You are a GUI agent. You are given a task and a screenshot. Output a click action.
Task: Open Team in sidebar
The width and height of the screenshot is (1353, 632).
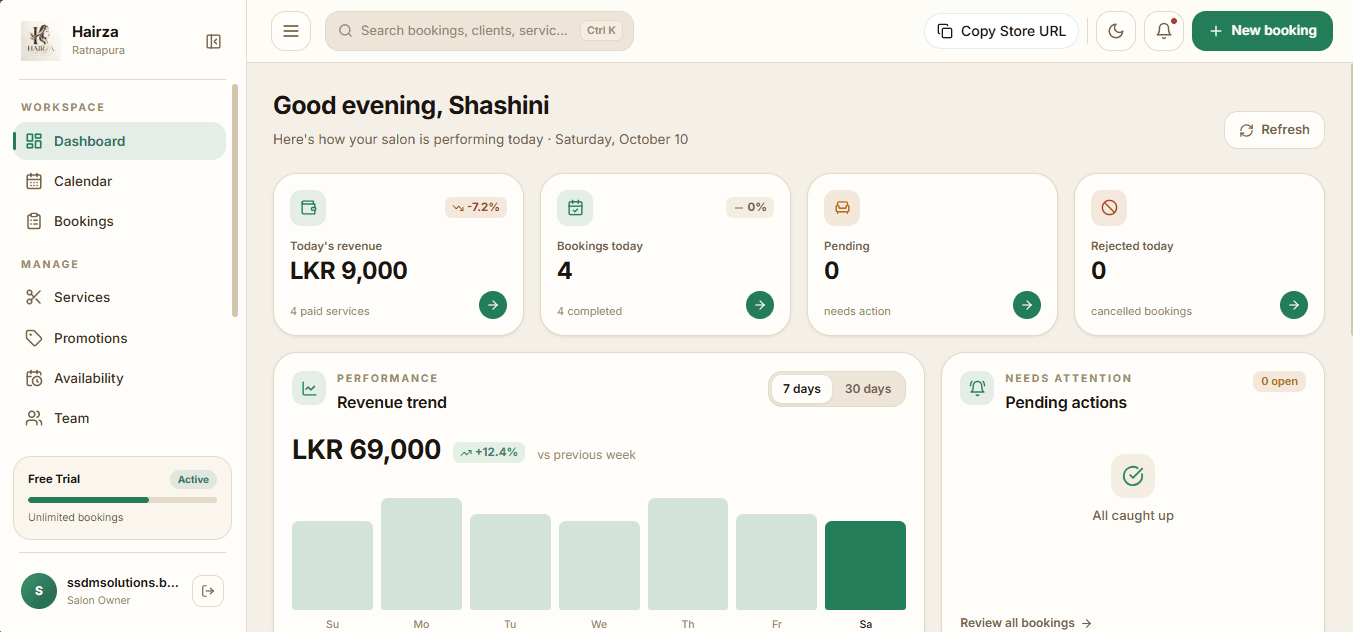[x=120, y=418]
